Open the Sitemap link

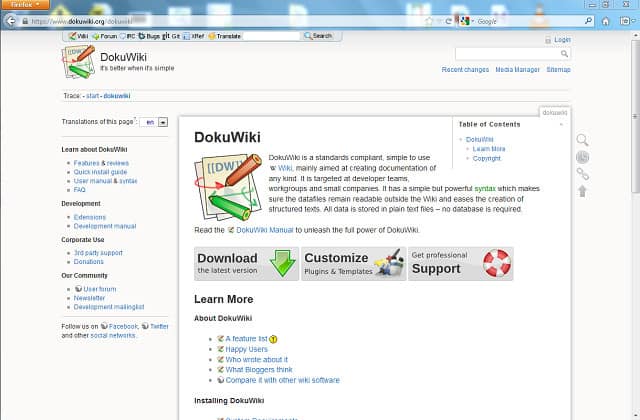558,70
